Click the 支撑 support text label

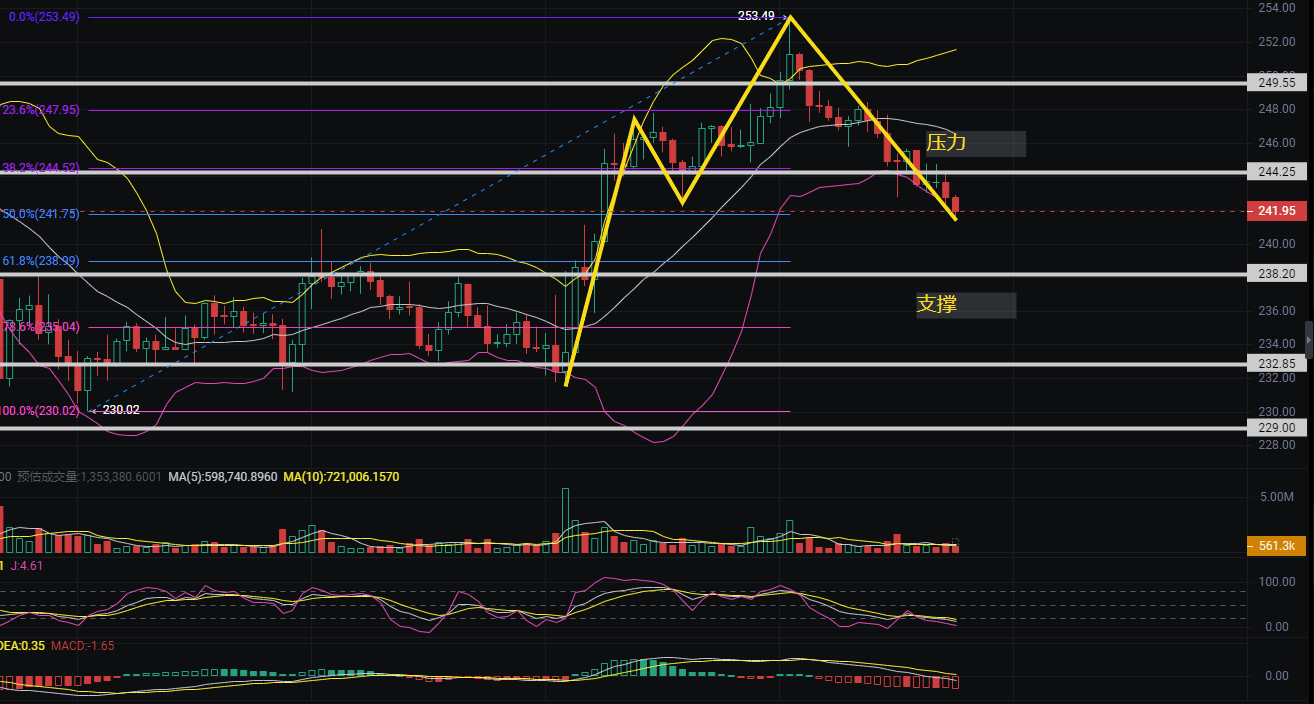pos(937,305)
